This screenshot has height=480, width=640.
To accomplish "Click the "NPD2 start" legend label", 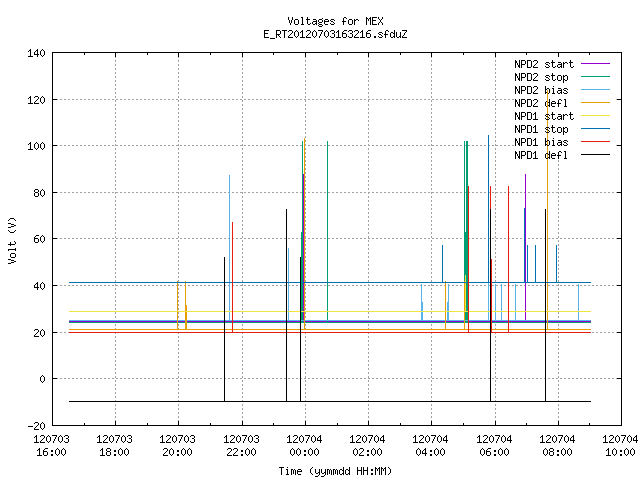I will 544,64.
